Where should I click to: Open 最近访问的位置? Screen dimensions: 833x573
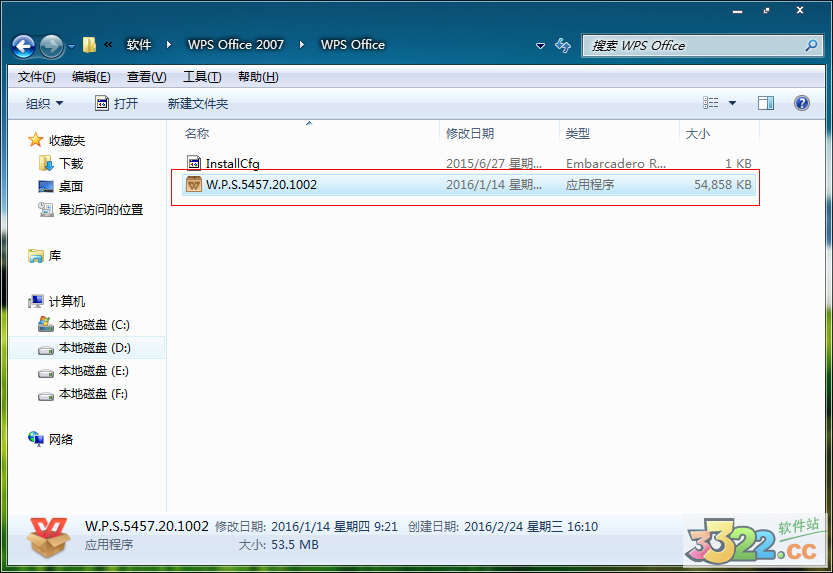tap(101, 210)
